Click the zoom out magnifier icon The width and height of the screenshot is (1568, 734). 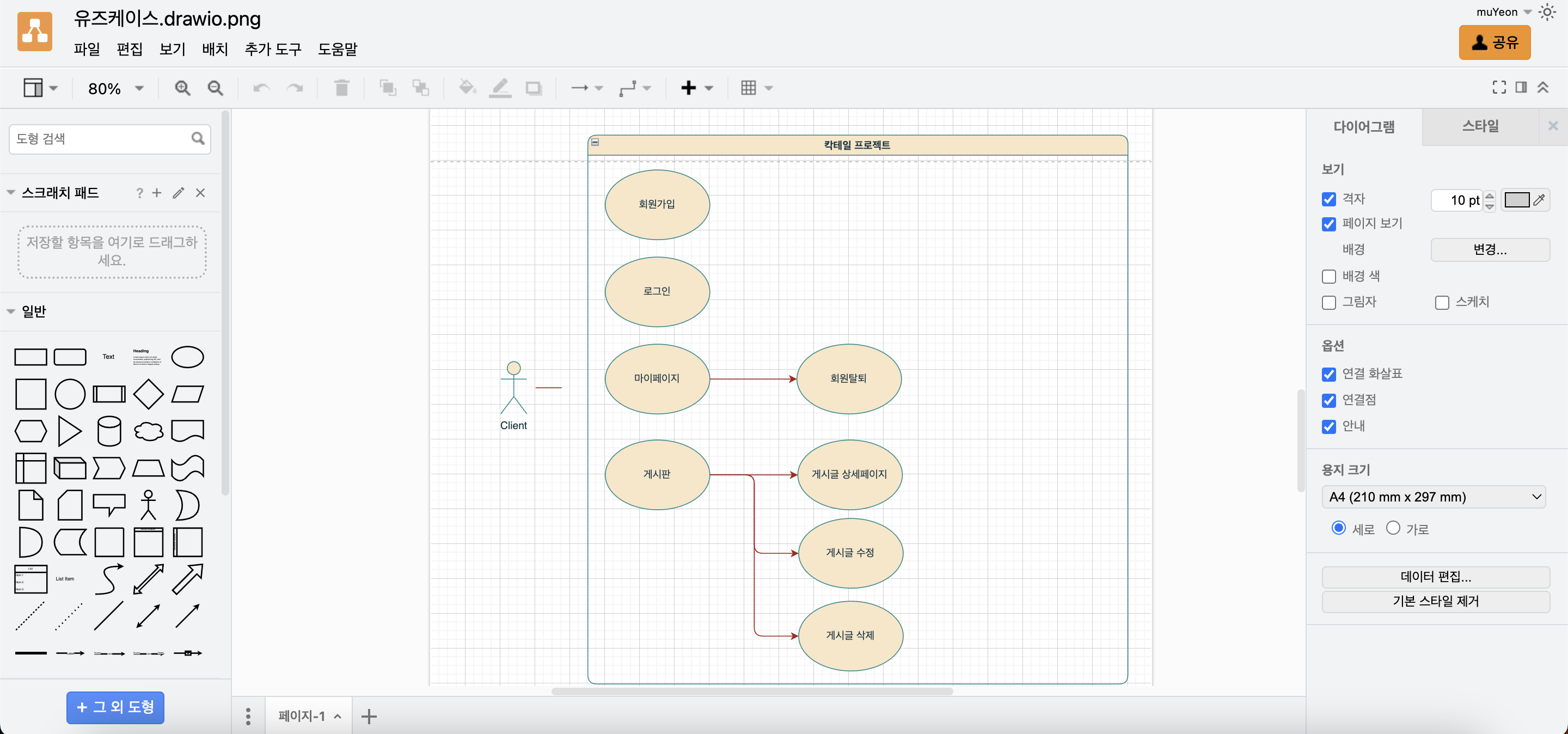pyautogui.click(x=216, y=88)
